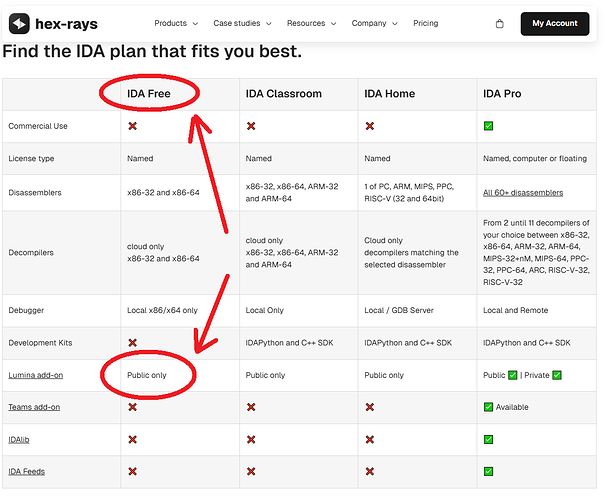Click the Development Kits row label

click(x=40, y=343)
